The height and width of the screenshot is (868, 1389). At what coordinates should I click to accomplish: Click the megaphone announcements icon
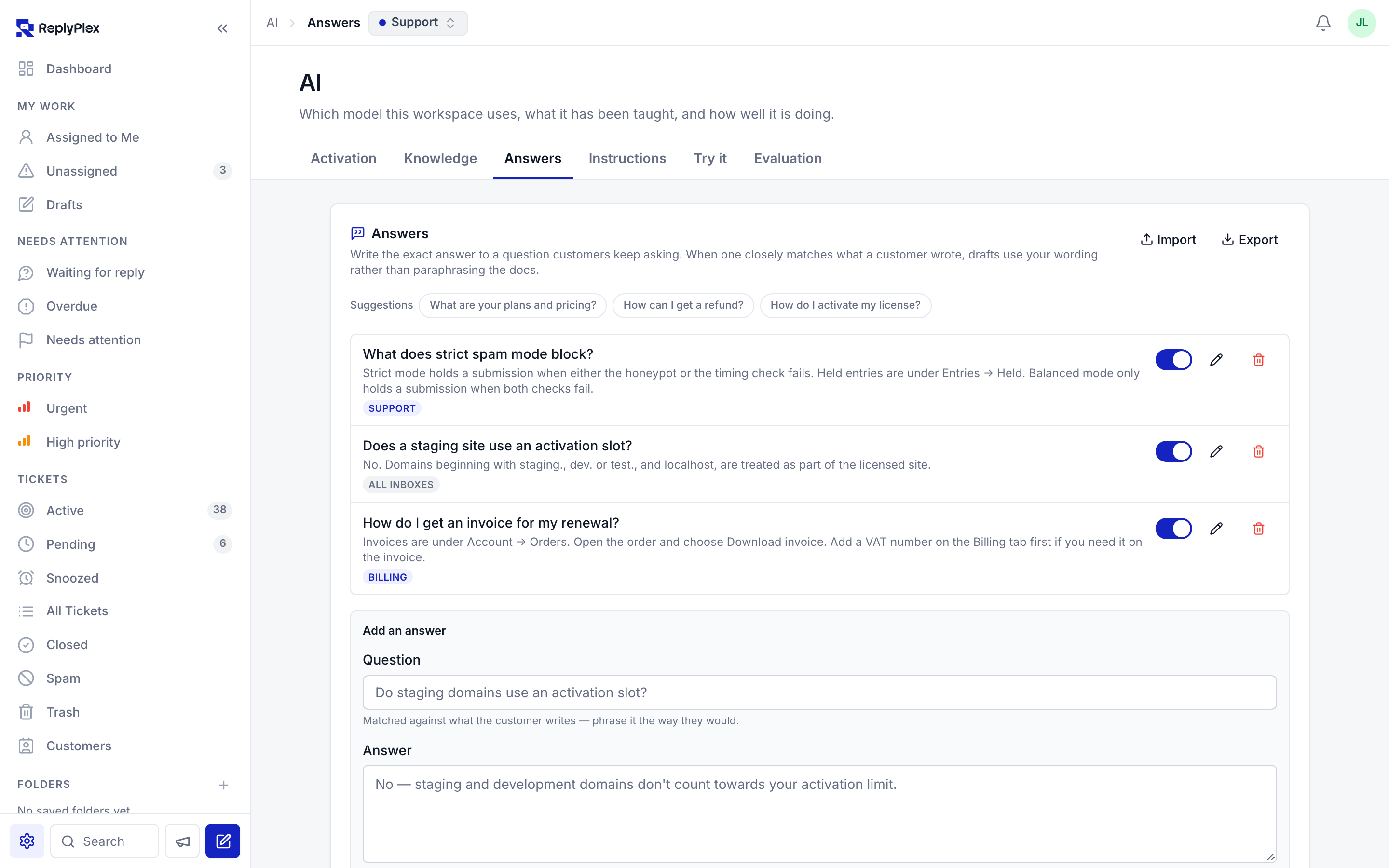[182, 841]
